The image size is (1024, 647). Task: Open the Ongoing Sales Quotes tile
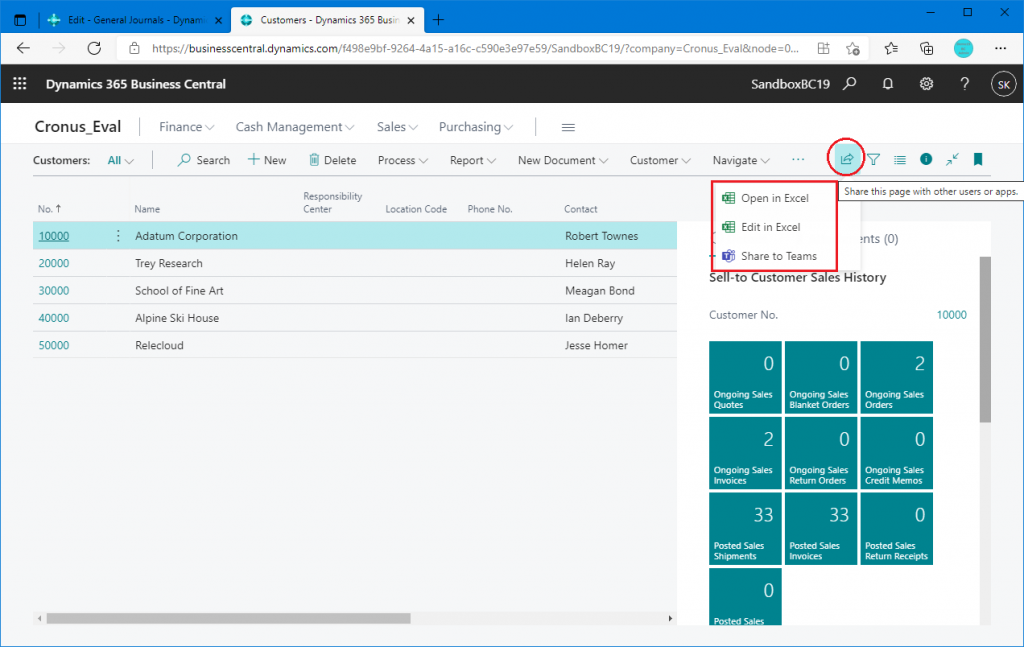tap(745, 377)
